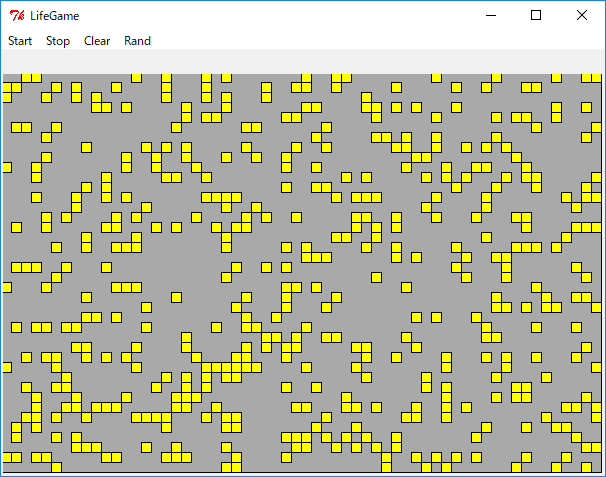Select the Stop menu item
The height and width of the screenshot is (477, 606).
pos(58,41)
